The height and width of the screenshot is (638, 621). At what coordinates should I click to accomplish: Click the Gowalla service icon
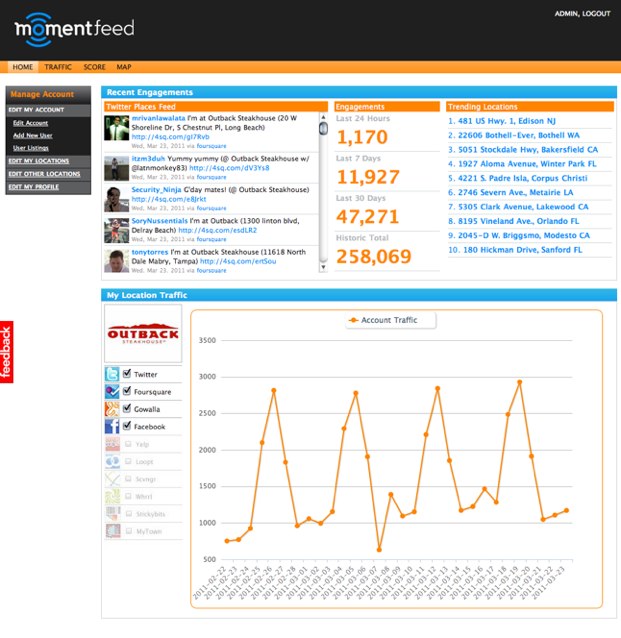click(112, 409)
